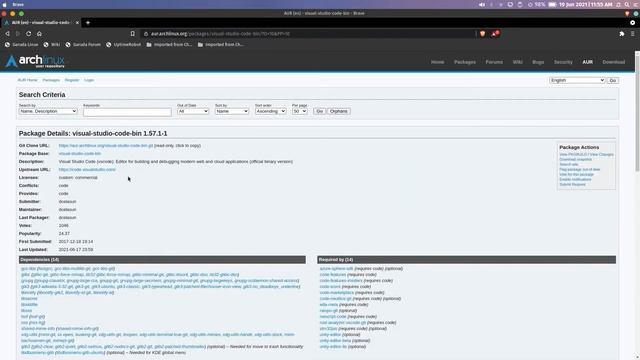Click the Git Clone URL link
This screenshot has width=640, height=360.
(x=106, y=146)
